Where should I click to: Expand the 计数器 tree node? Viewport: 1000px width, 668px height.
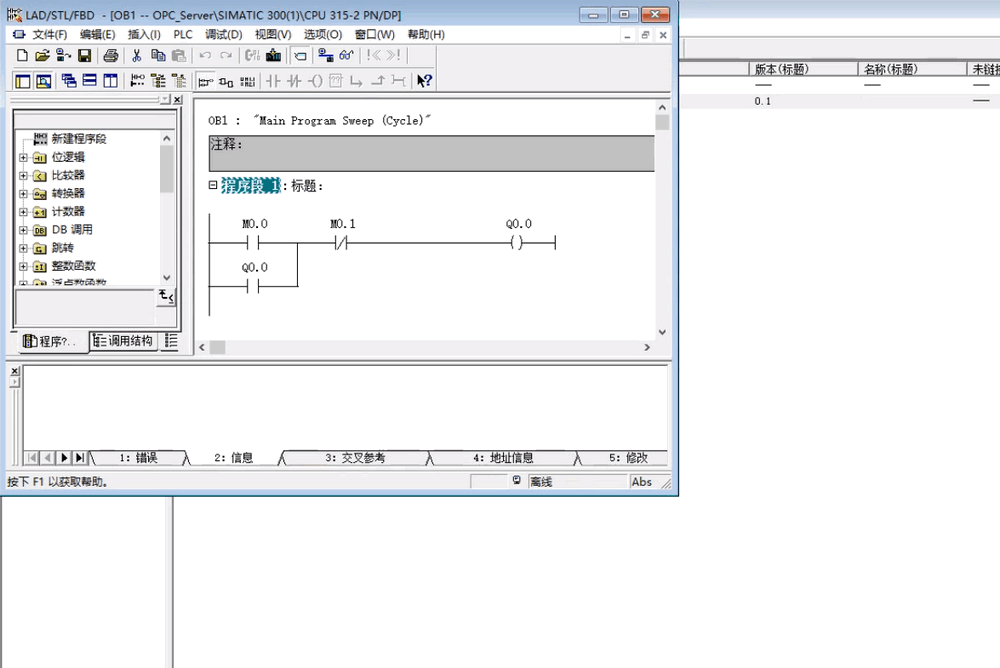[24, 212]
